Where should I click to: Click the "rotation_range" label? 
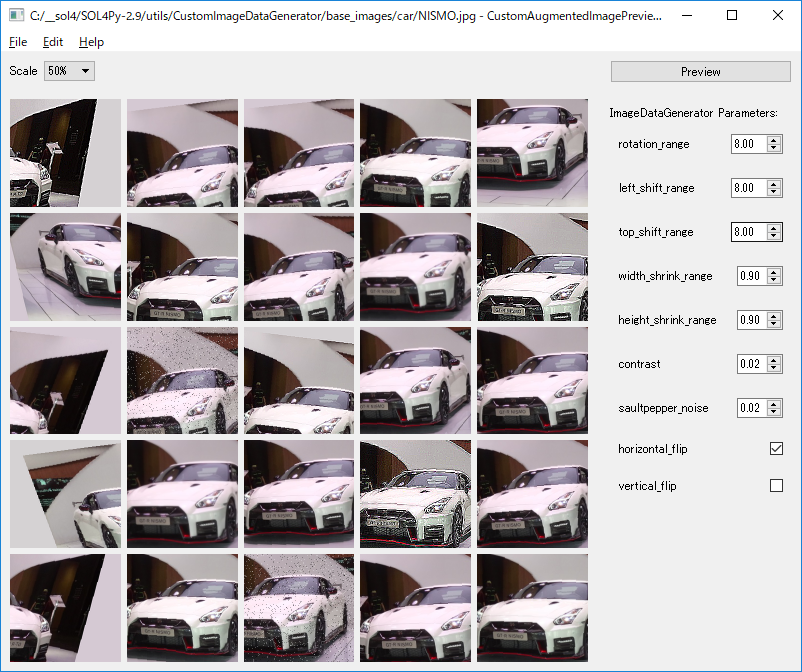(x=654, y=144)
